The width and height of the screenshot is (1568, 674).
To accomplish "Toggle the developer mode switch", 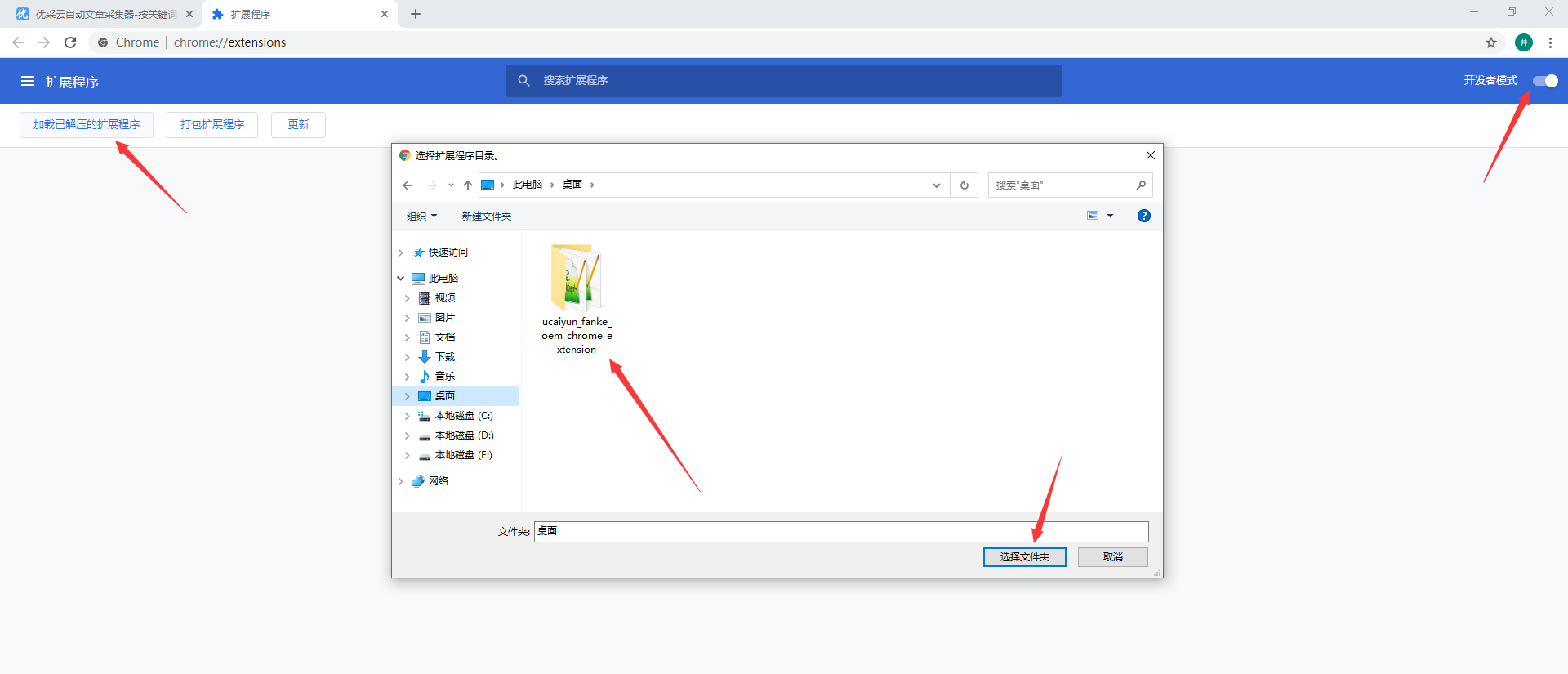I will pos(1545,81).
